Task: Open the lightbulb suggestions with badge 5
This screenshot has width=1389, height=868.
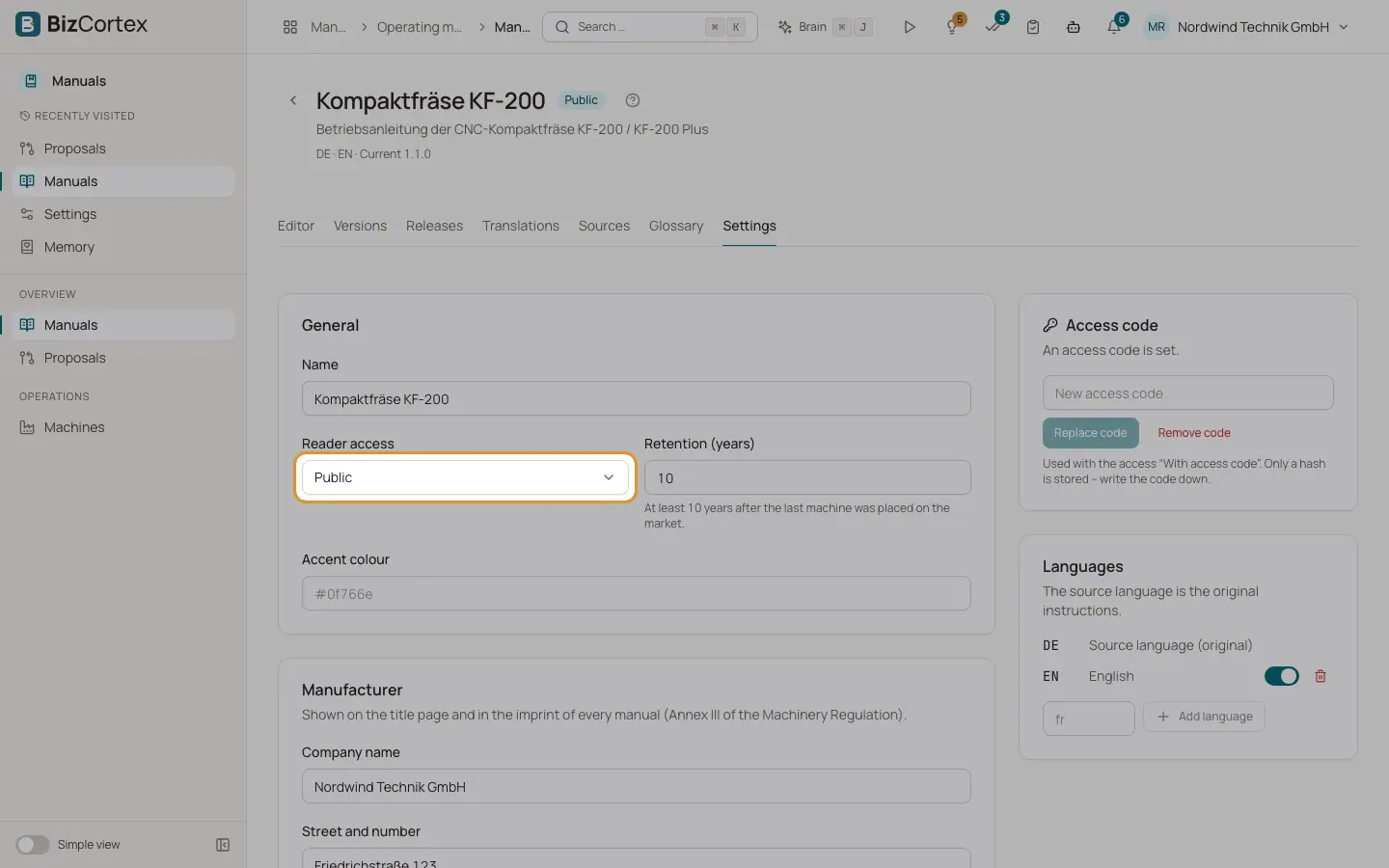Action: coord(953,27)
